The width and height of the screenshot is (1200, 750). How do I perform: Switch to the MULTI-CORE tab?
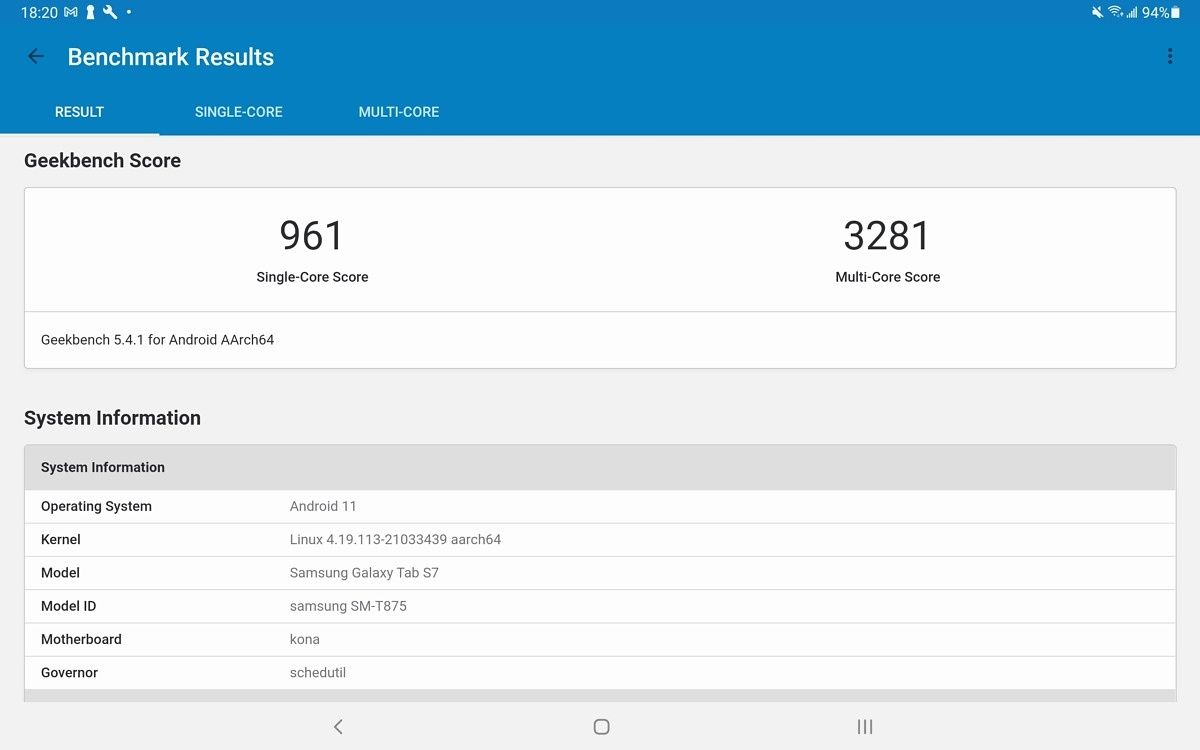tap(399, 112)
